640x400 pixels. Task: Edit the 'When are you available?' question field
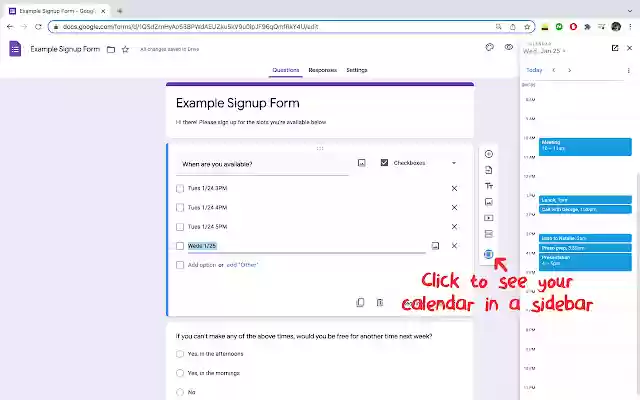[x=262, y=164]
